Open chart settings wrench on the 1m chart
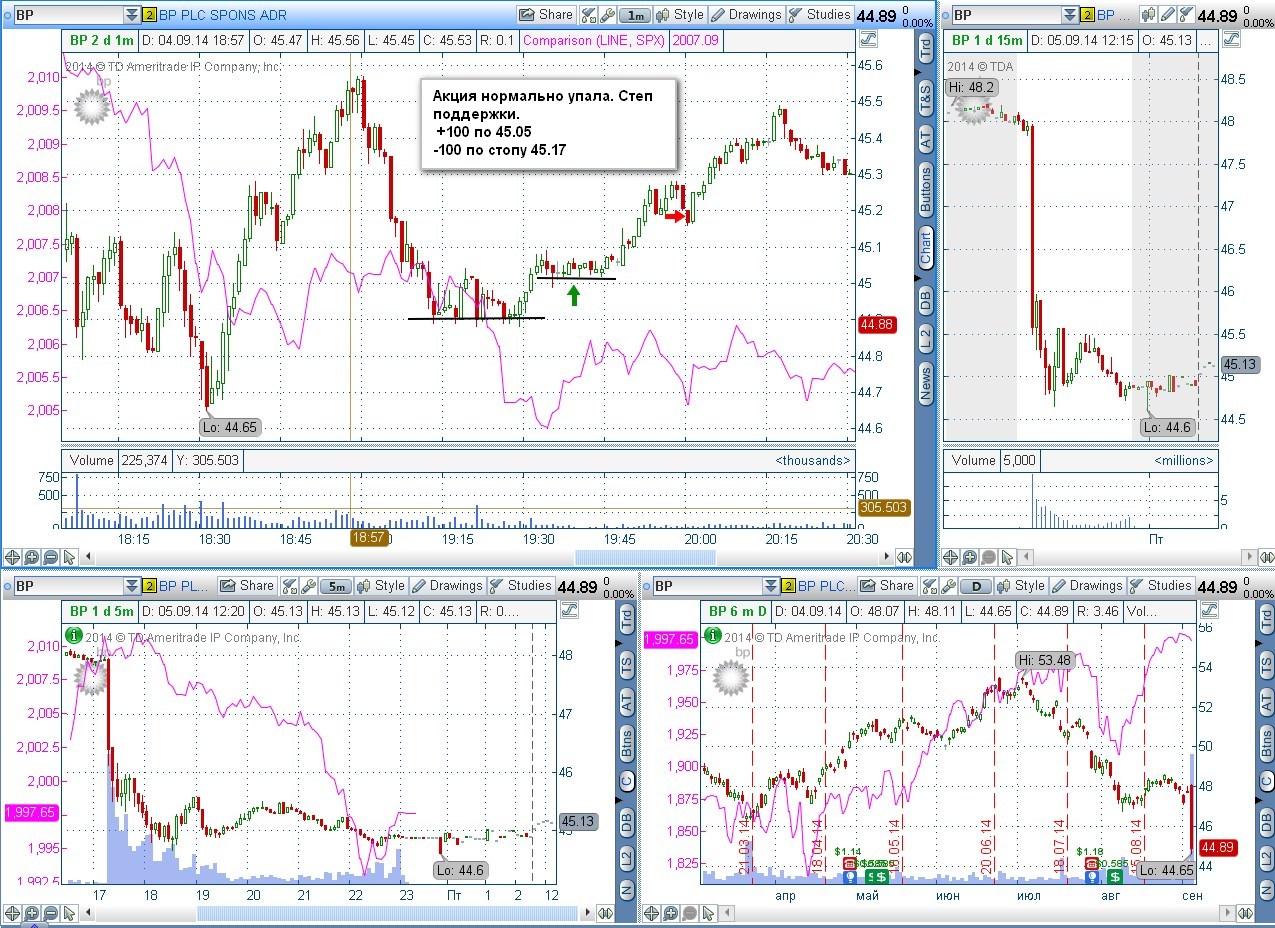1275x928 pixels. tap(607, 15)
